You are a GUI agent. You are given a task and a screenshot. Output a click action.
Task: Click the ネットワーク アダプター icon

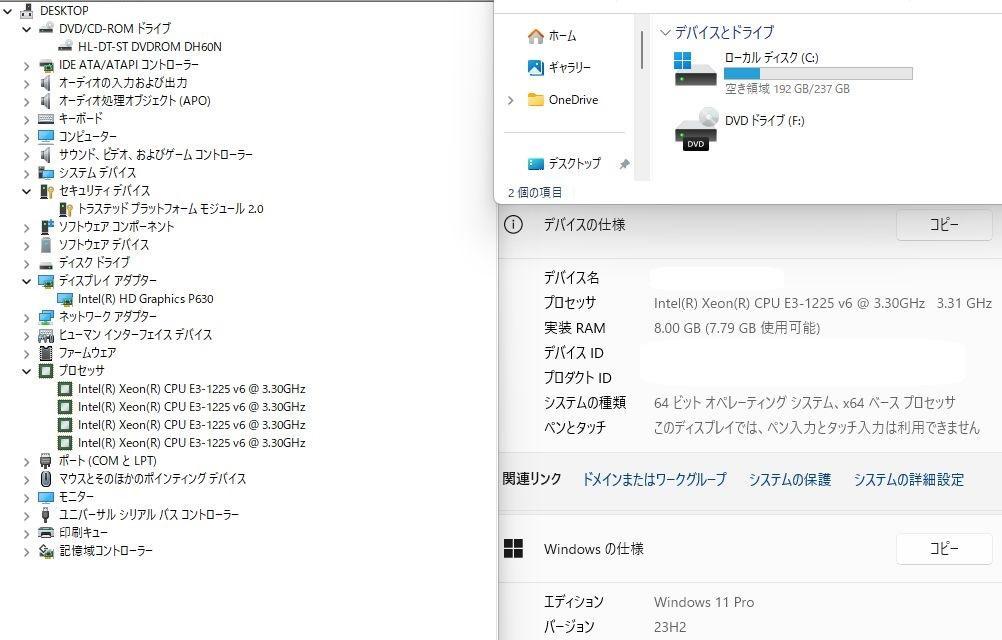coord(46,316)
